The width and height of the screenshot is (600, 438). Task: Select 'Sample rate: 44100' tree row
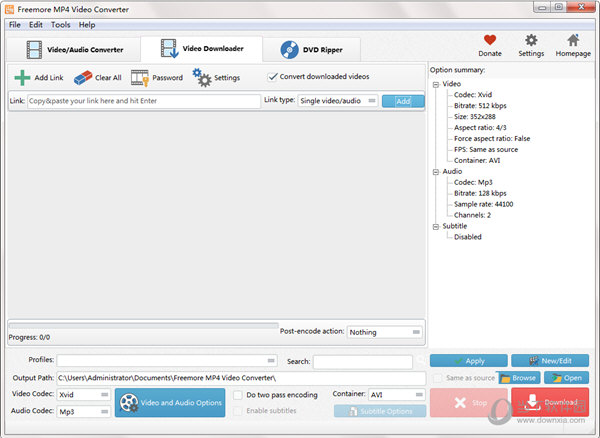pyautogui.click(x=483, y=204)
